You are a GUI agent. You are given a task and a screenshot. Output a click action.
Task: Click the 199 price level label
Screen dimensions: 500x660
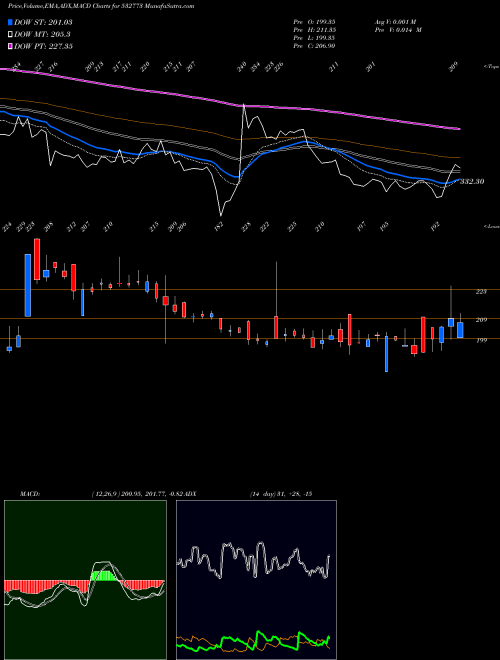click(x=481, y=340)
